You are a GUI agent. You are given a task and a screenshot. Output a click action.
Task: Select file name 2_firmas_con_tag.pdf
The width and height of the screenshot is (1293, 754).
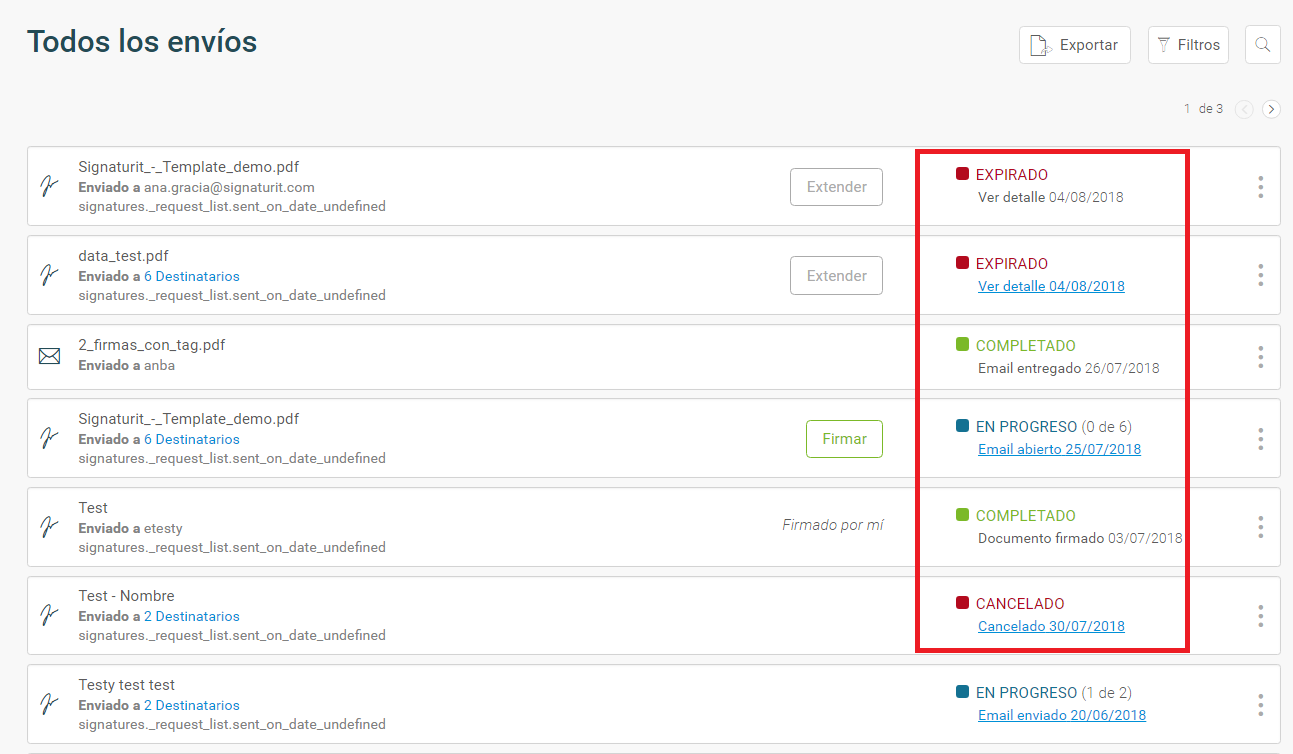[x=152, y=345]
